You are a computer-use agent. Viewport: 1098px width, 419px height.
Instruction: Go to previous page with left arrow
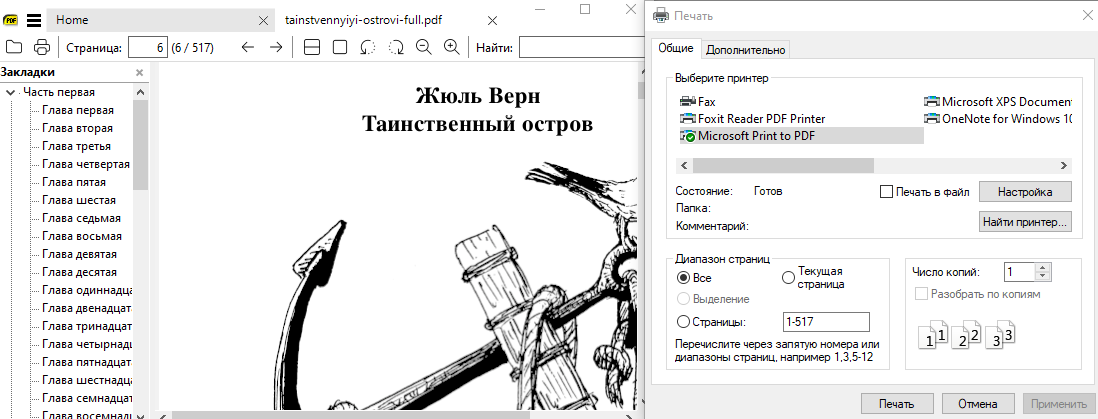pyautogui.click(x=247, y=48)
